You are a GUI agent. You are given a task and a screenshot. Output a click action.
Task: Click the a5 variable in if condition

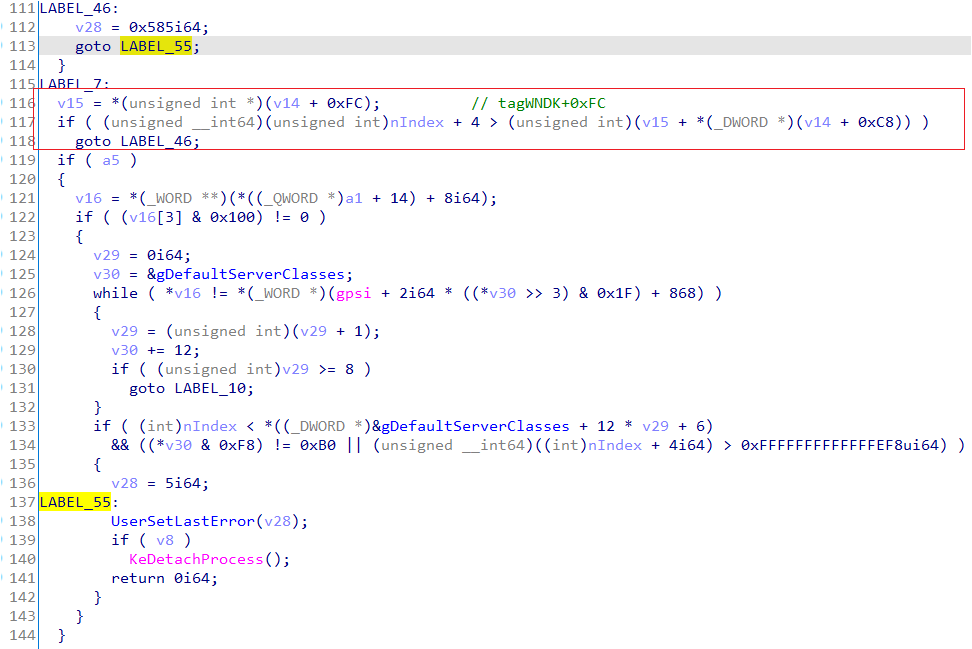(112, 160)
